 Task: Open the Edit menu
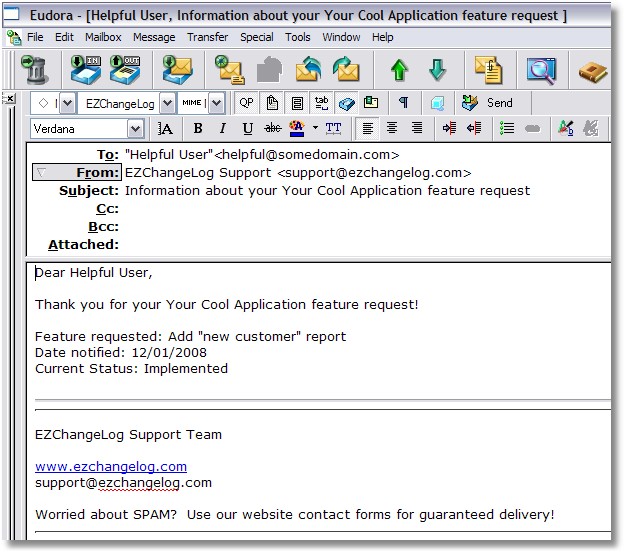point(64,37)
